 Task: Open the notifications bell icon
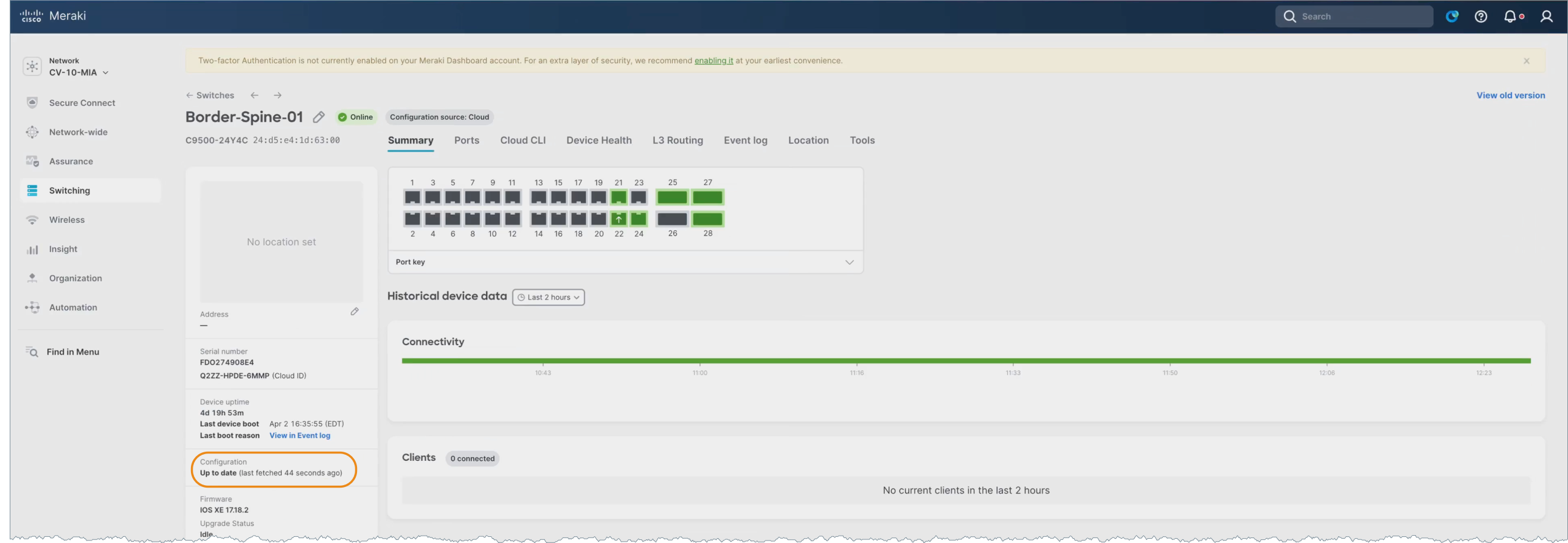(x=1510, y=16)
